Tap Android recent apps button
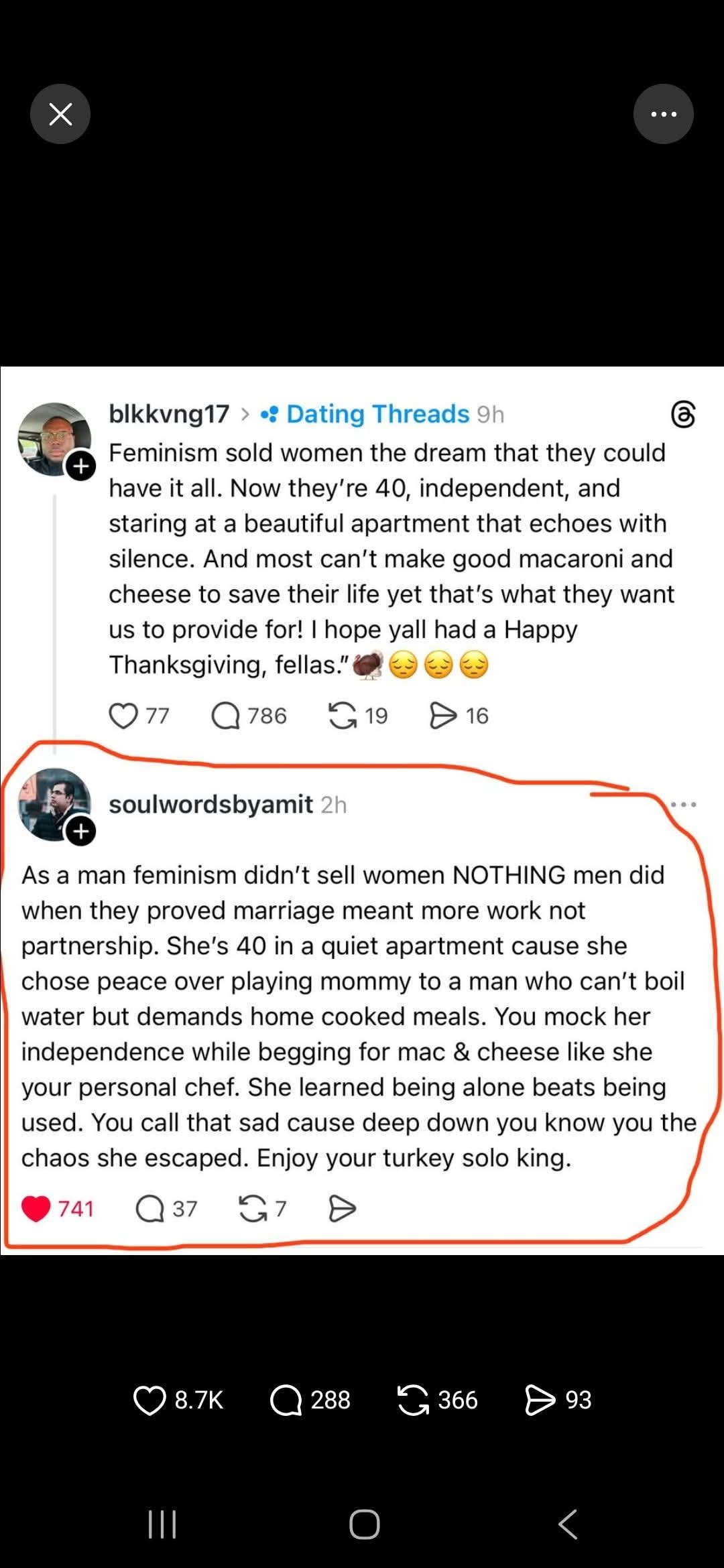The width and height of the screenshot is (724, 1568). point(162,1524)
